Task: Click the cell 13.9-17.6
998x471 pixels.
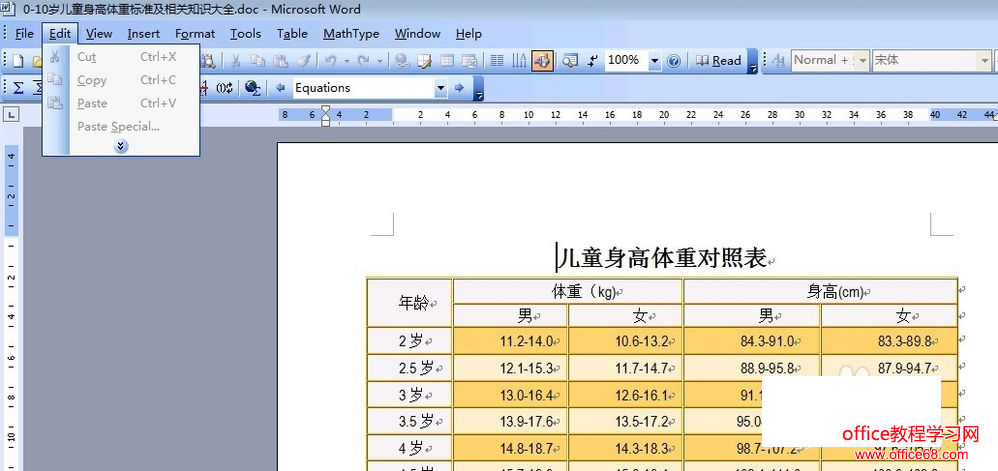Action: click(x=510, y=421)
